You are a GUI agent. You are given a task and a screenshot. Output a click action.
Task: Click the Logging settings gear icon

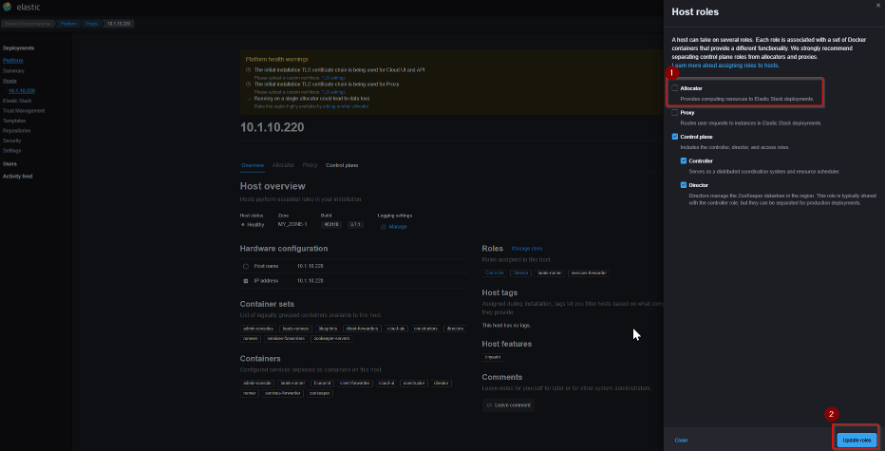pos(383,227)
